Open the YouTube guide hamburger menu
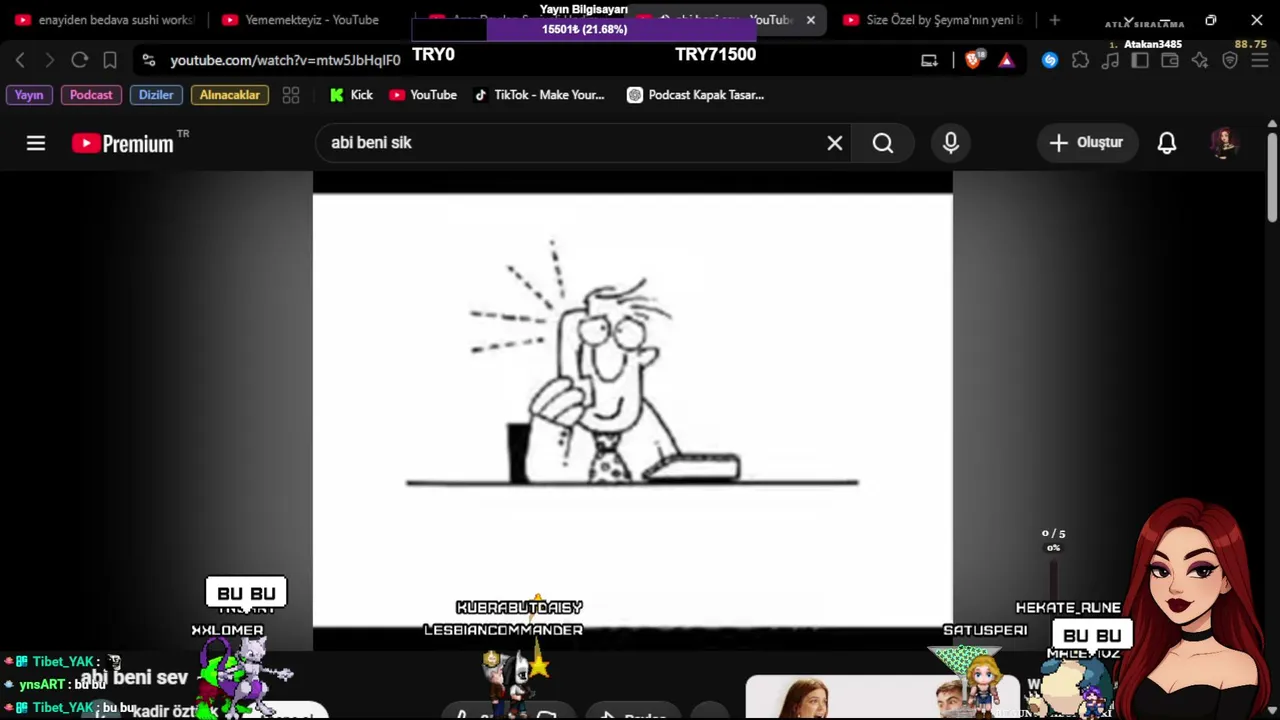The image size is (1280, 720). point(36,143)
